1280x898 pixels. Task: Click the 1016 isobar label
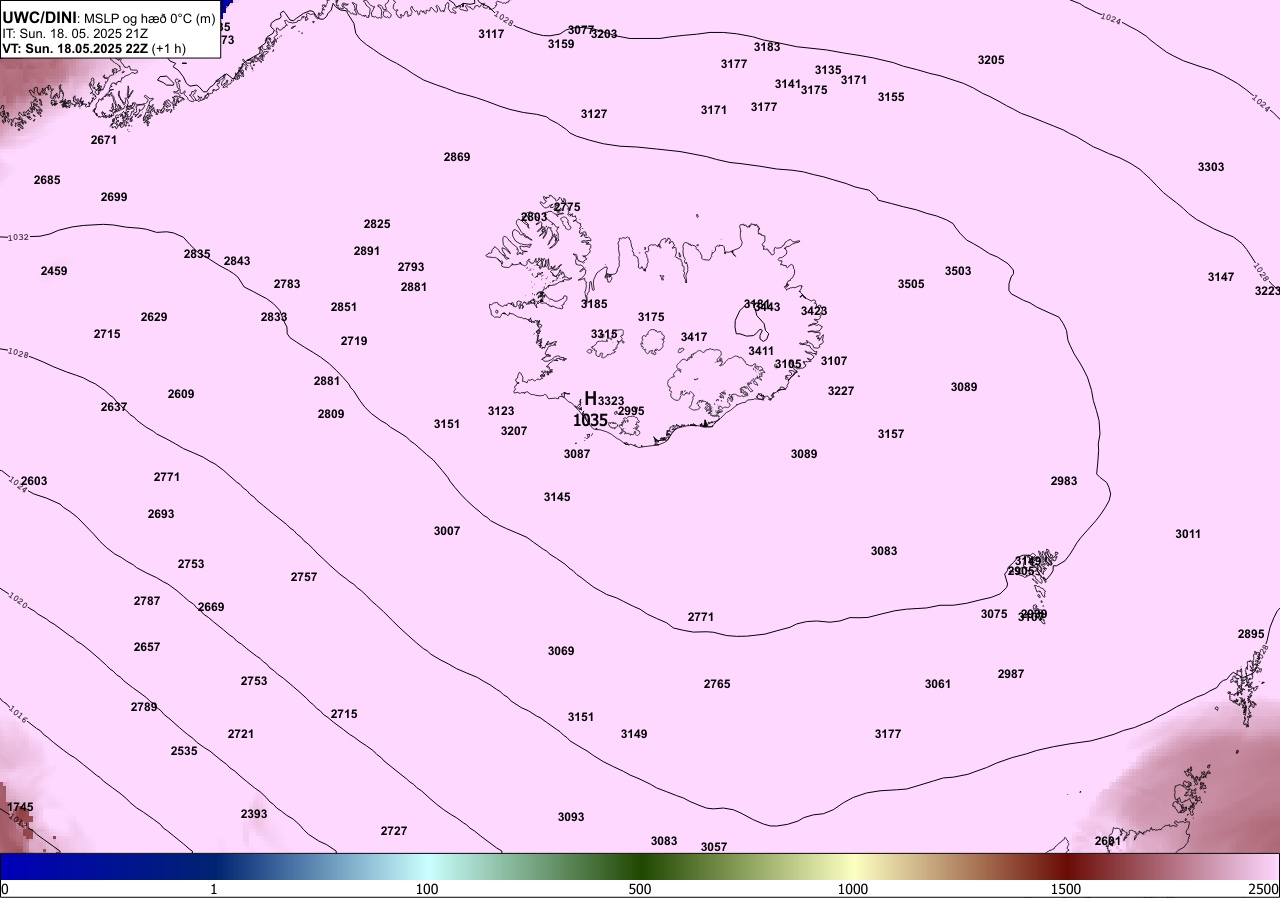(17, 714)
